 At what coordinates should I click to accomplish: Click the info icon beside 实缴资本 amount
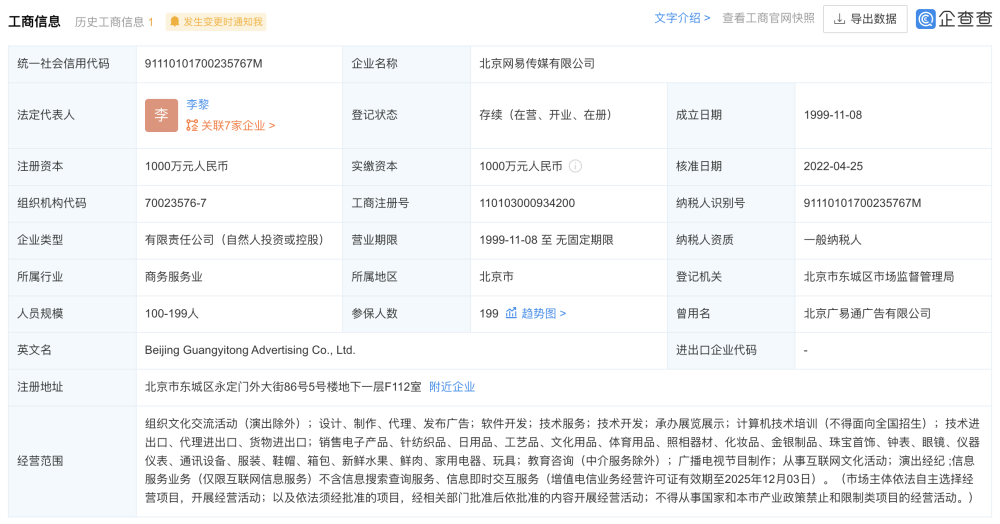pos(575,166)
